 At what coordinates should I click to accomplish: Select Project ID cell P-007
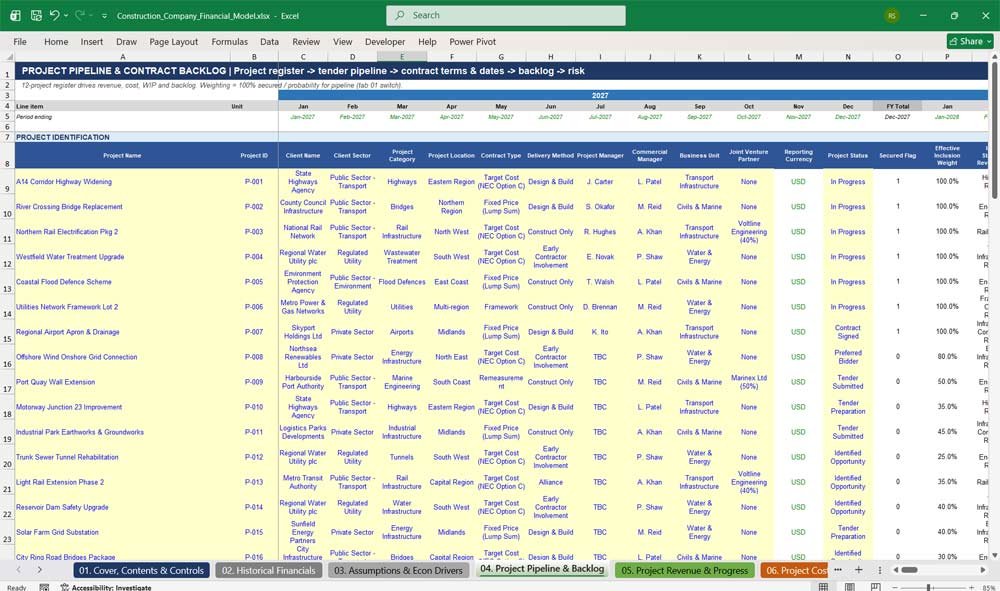tap(254, 332)
